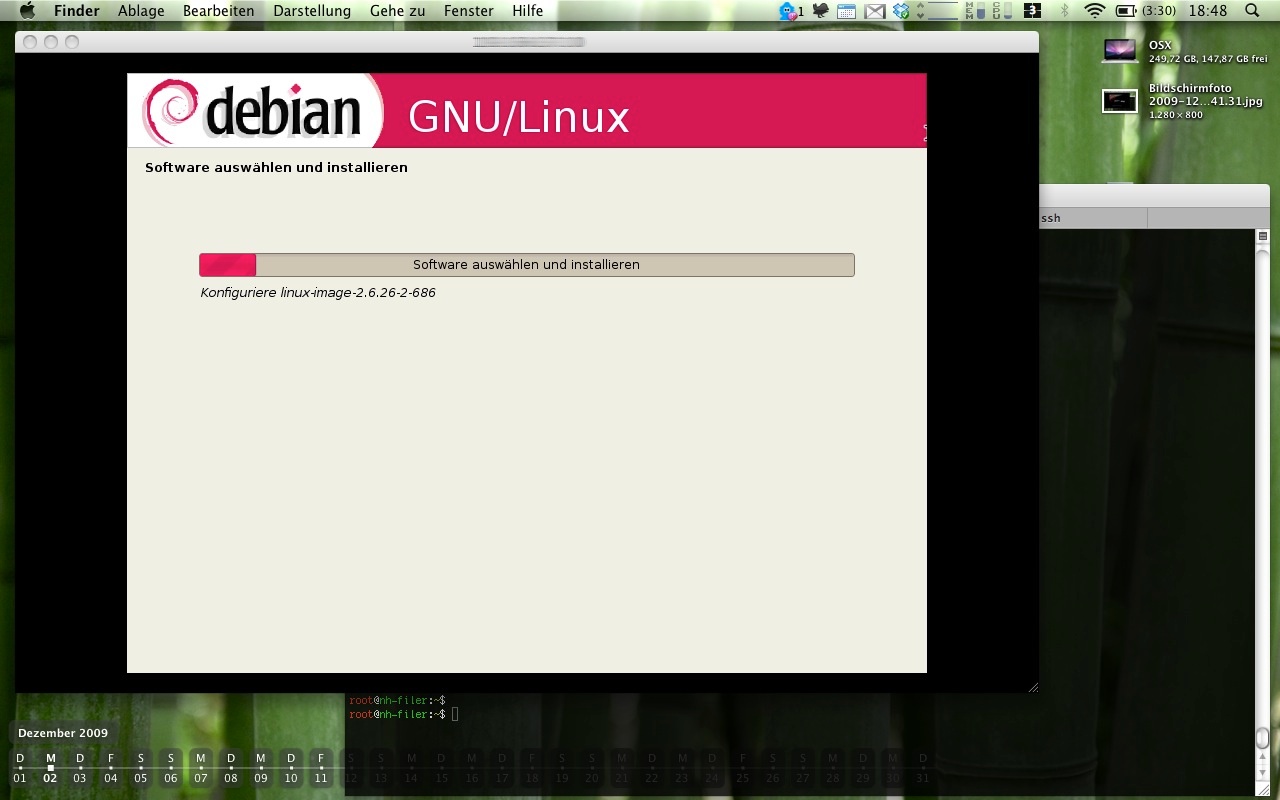Click the 'Konfiguriere linux-image-2.6.26-2-686' status text
This screenshot has width=1280, height=800.
coord(318,293)
